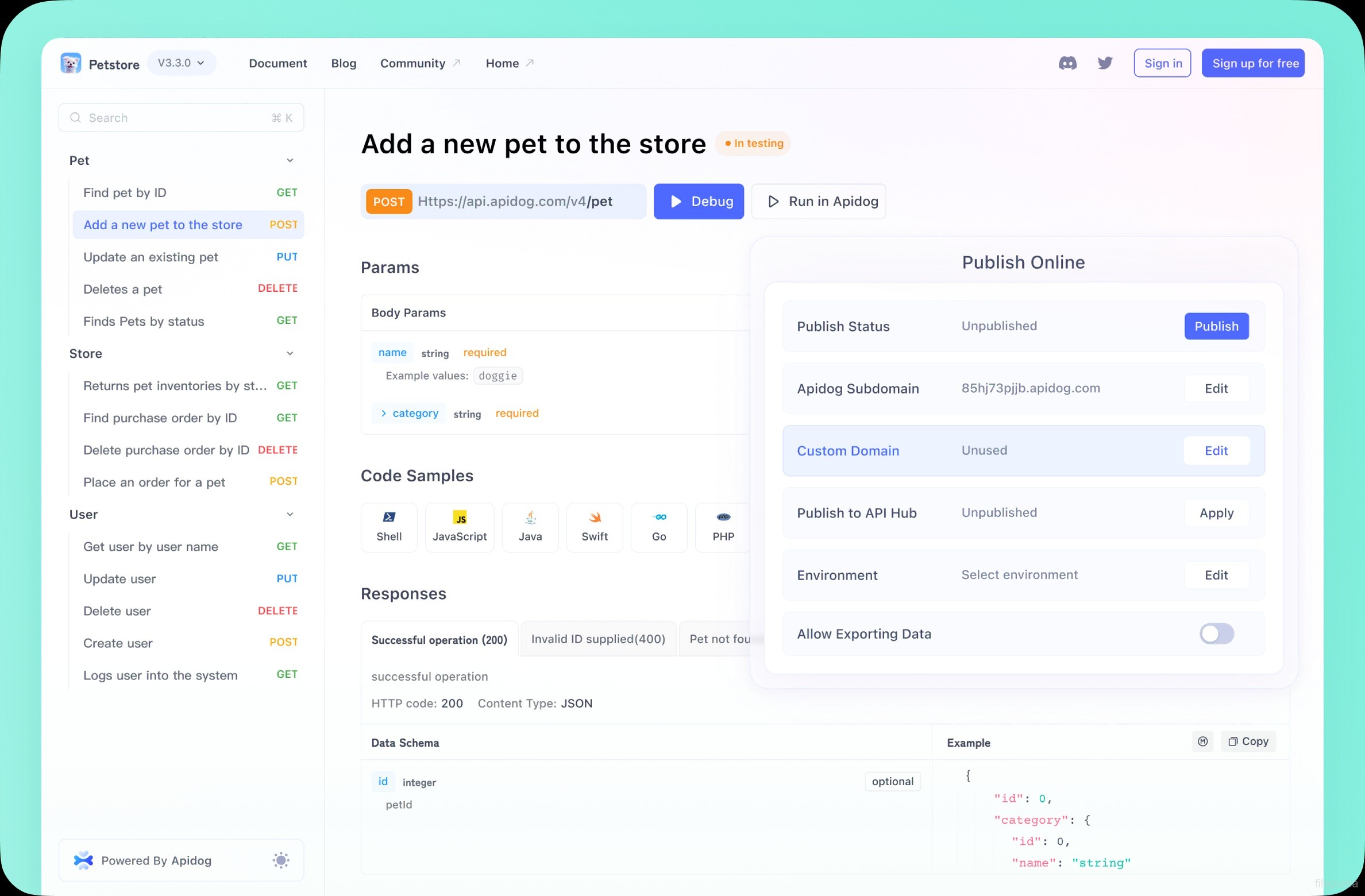Click Edit for Custom Domain
Image resolution: width=1365 pixels, height=896 pixels.
pyautogui.click(x=1216, y=450)
